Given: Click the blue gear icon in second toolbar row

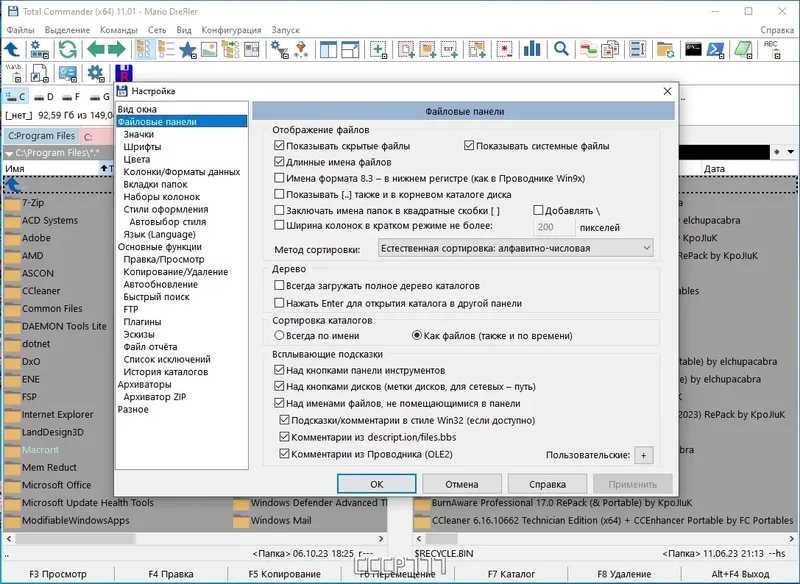Looking at the screenshot, I should (95, 73).
